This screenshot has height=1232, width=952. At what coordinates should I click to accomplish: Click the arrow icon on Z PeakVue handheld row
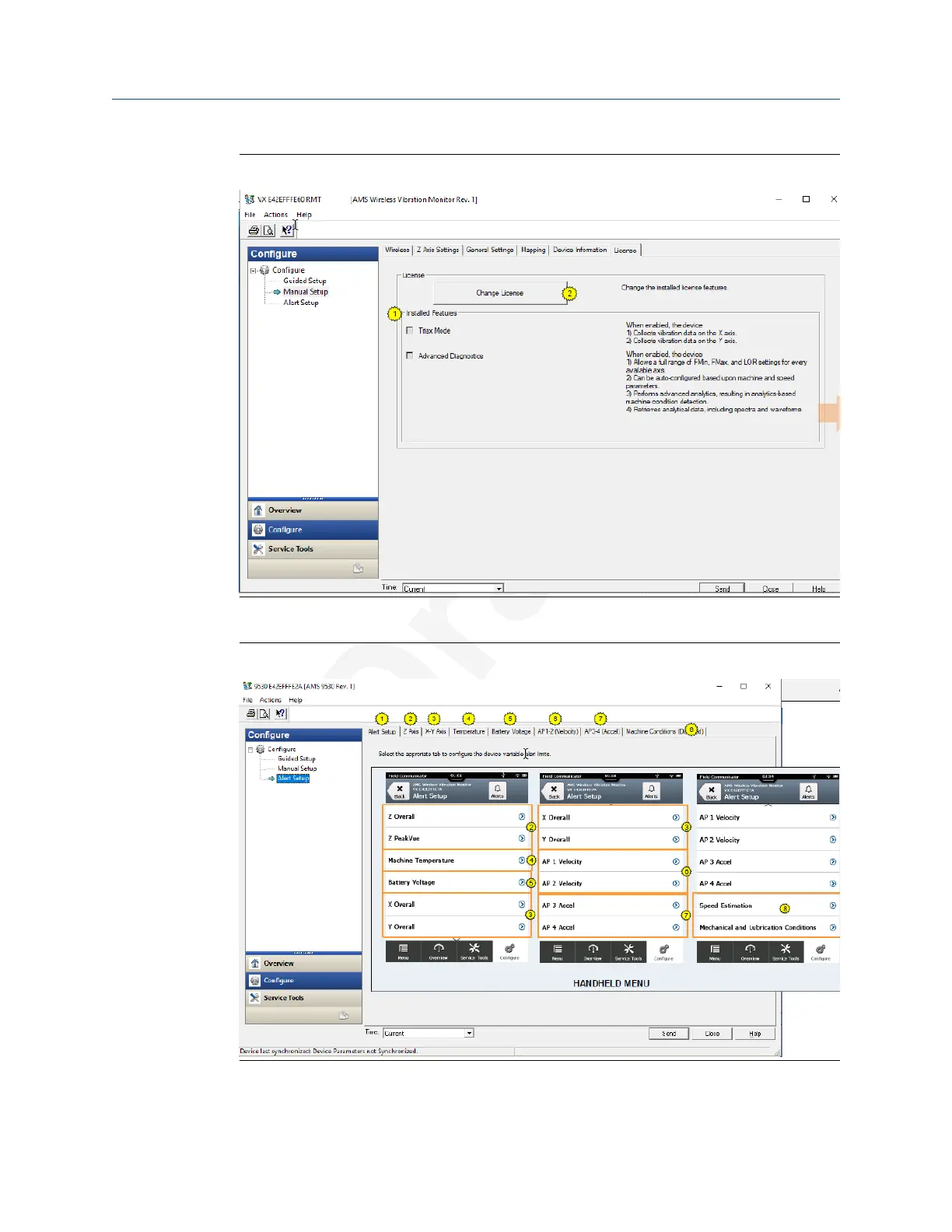click(522, 838)
